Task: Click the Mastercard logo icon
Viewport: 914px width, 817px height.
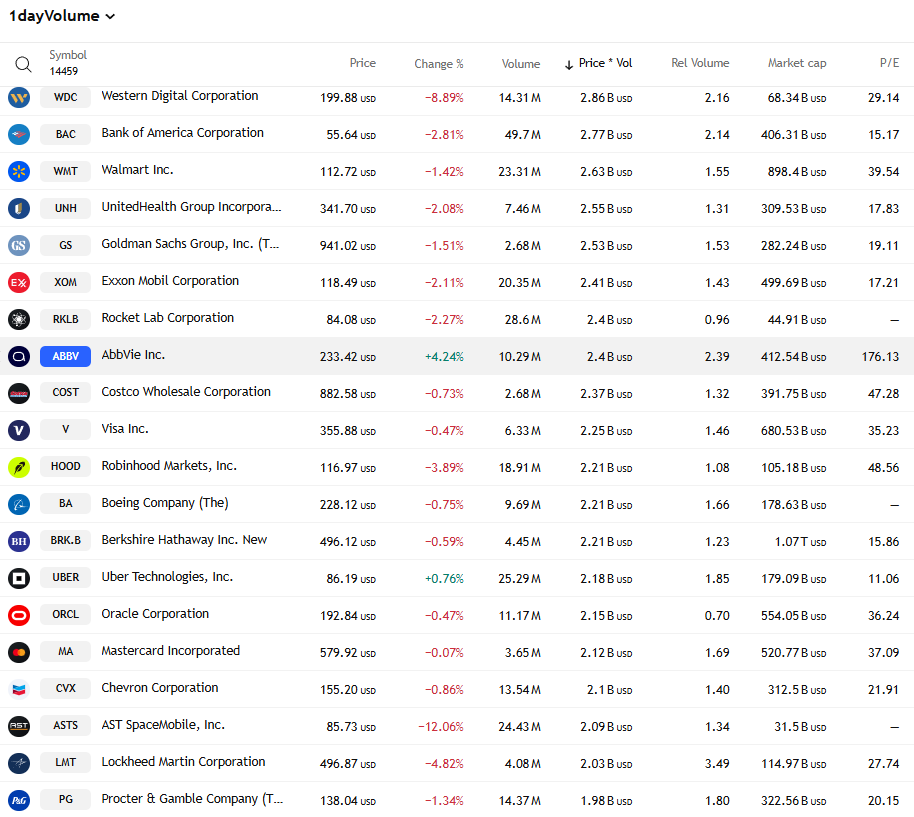Action: (x=19, y=652)
